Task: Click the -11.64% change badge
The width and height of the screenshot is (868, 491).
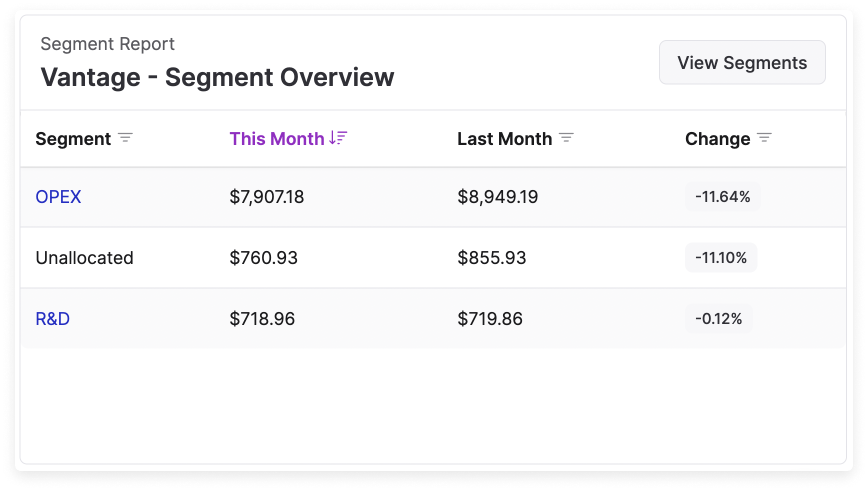Action: coord(722,197)
